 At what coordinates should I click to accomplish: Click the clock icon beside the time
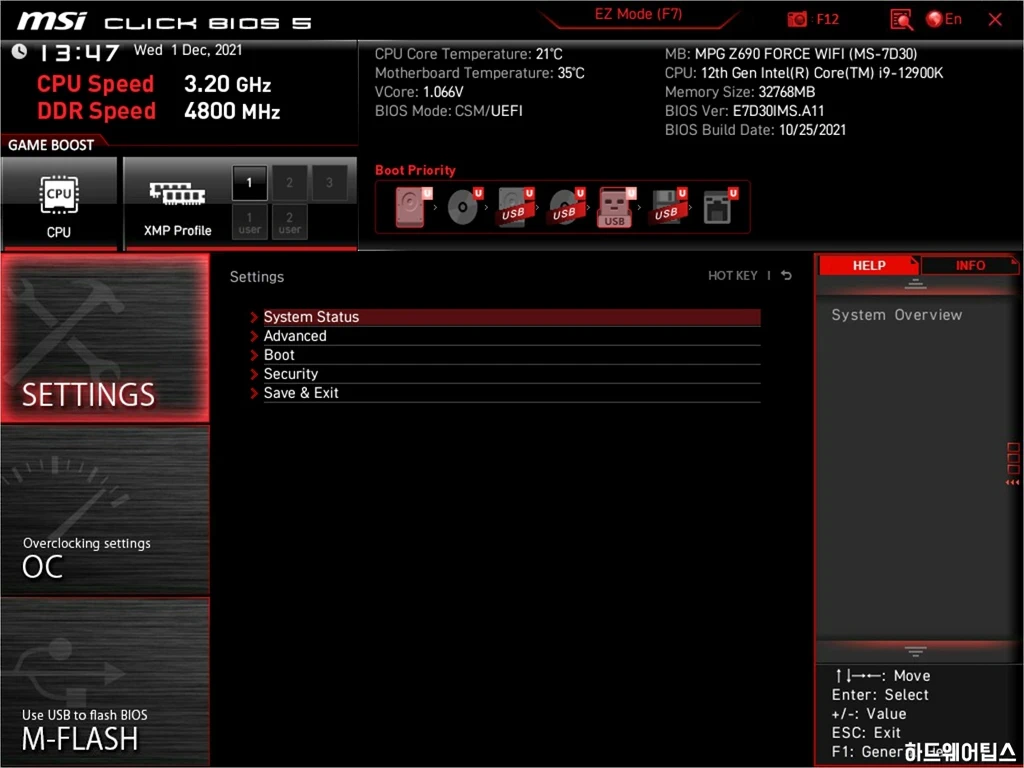click(20, 51)
